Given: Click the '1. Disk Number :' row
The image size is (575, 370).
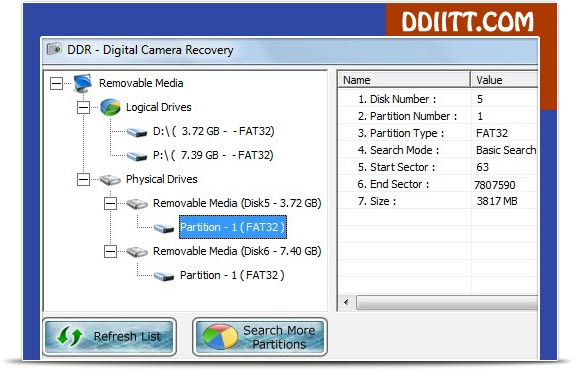Looking at the screenshot, I should coord(438,99).
